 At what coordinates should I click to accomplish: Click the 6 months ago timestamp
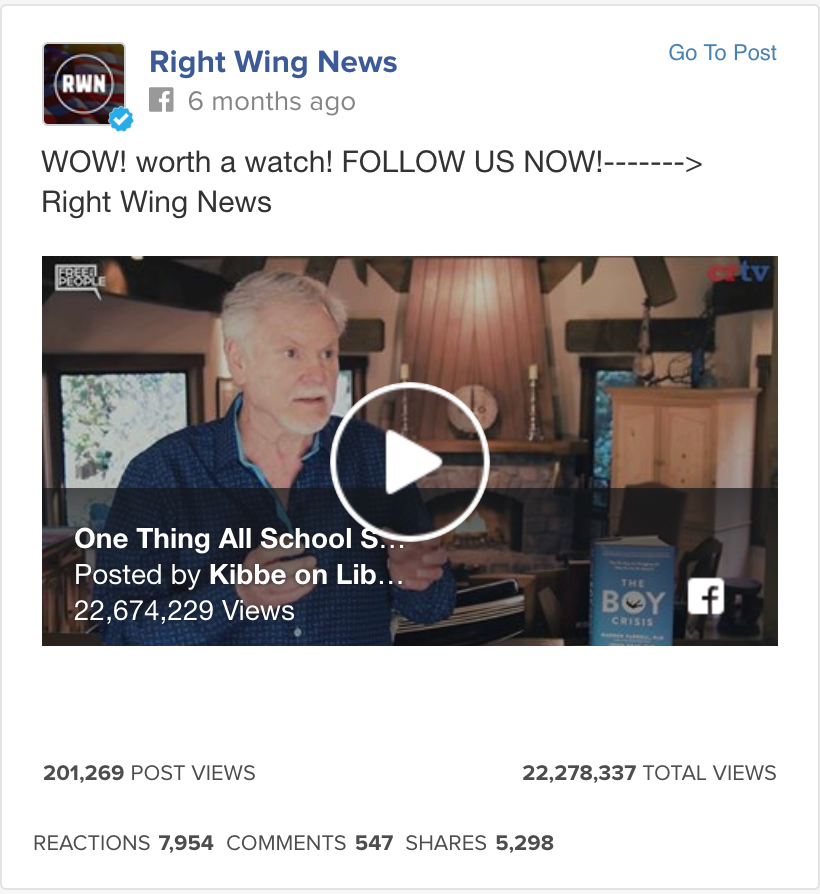pyautogui.click(x=271, y=101)
